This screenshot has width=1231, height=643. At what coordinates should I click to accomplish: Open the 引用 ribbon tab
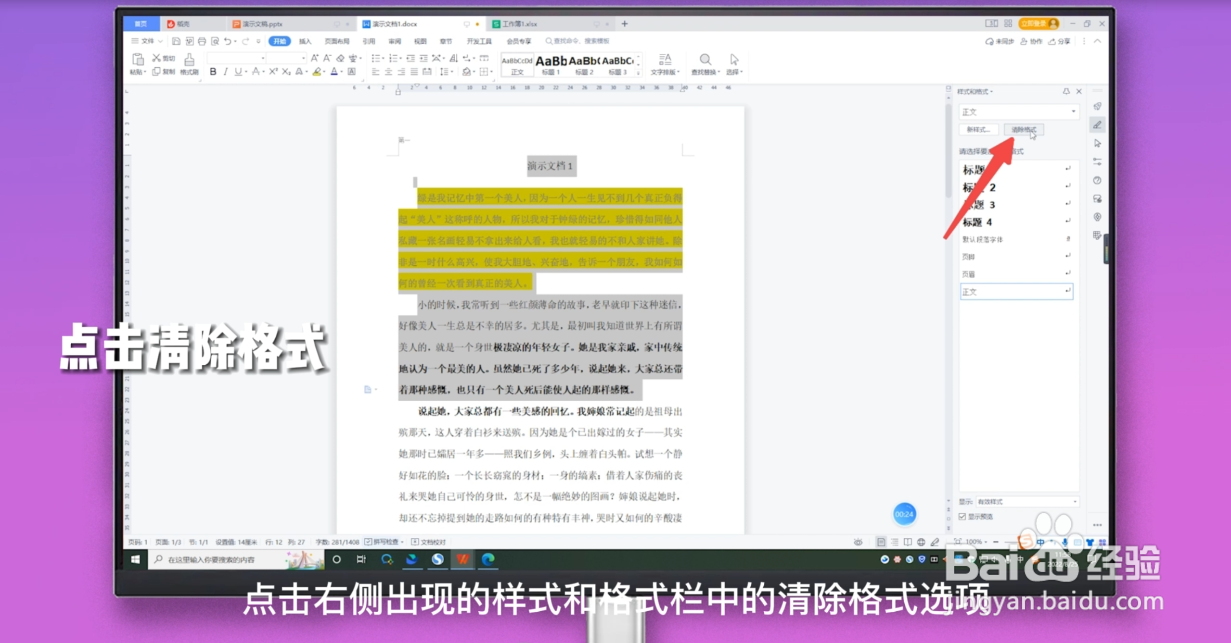tap(369, 41)
